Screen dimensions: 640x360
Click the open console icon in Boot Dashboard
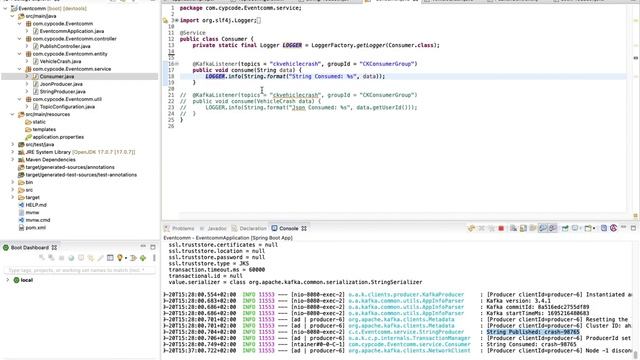pyautogui.click(x=81, y=258)
